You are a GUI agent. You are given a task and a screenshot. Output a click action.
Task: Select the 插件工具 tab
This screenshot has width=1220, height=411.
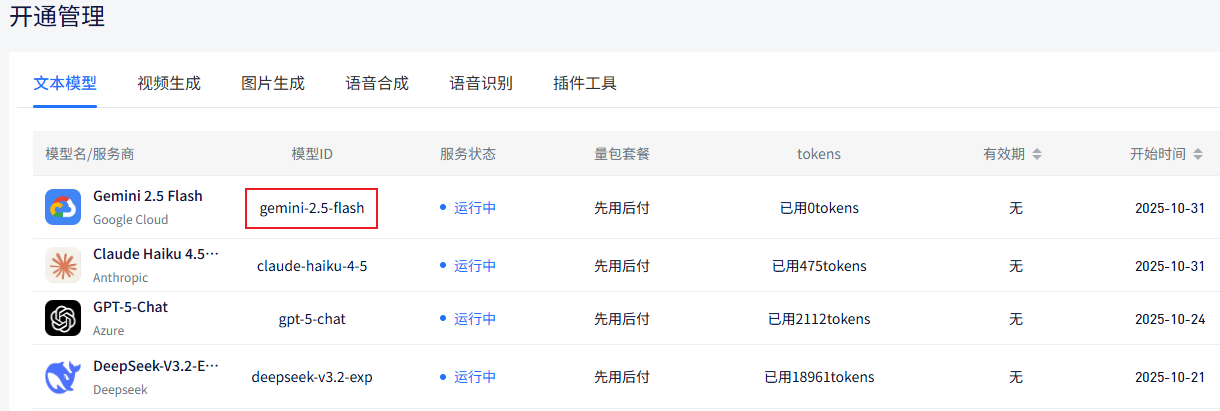pyautogui.click(x=585, y=83)
